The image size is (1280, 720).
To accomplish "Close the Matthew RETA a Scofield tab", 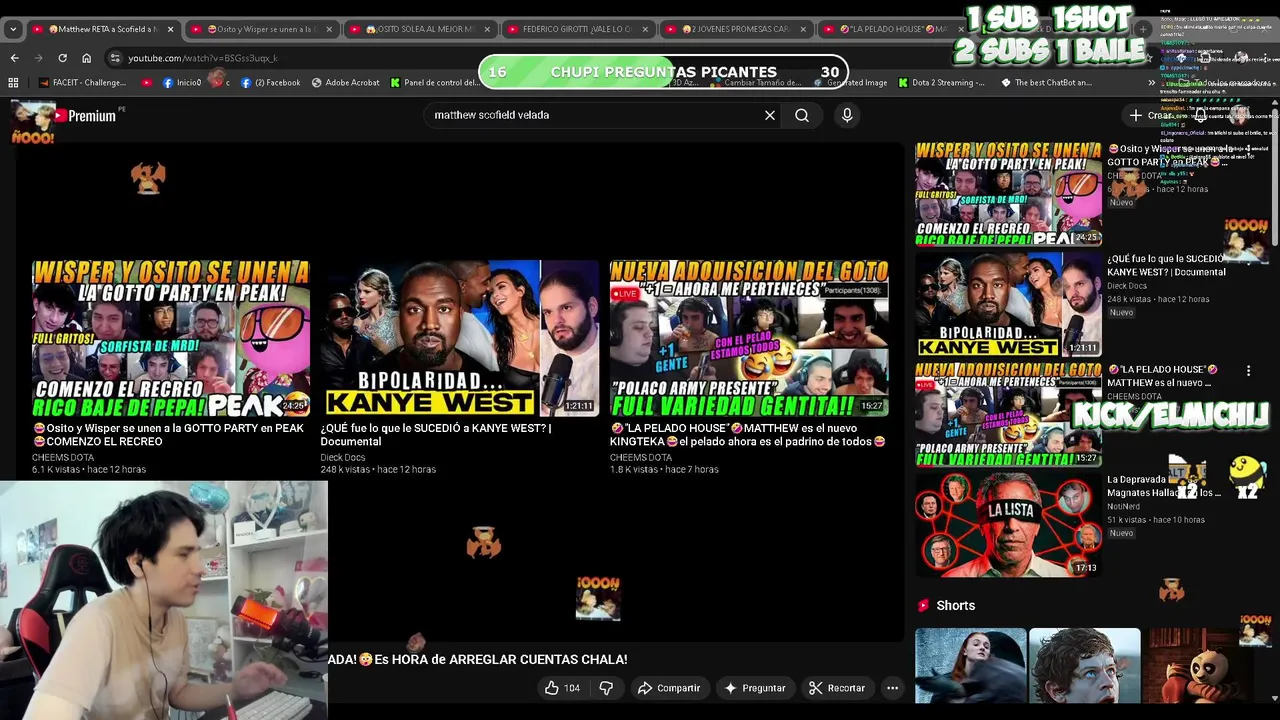I will pyautogui.click(x=170, y=29).
